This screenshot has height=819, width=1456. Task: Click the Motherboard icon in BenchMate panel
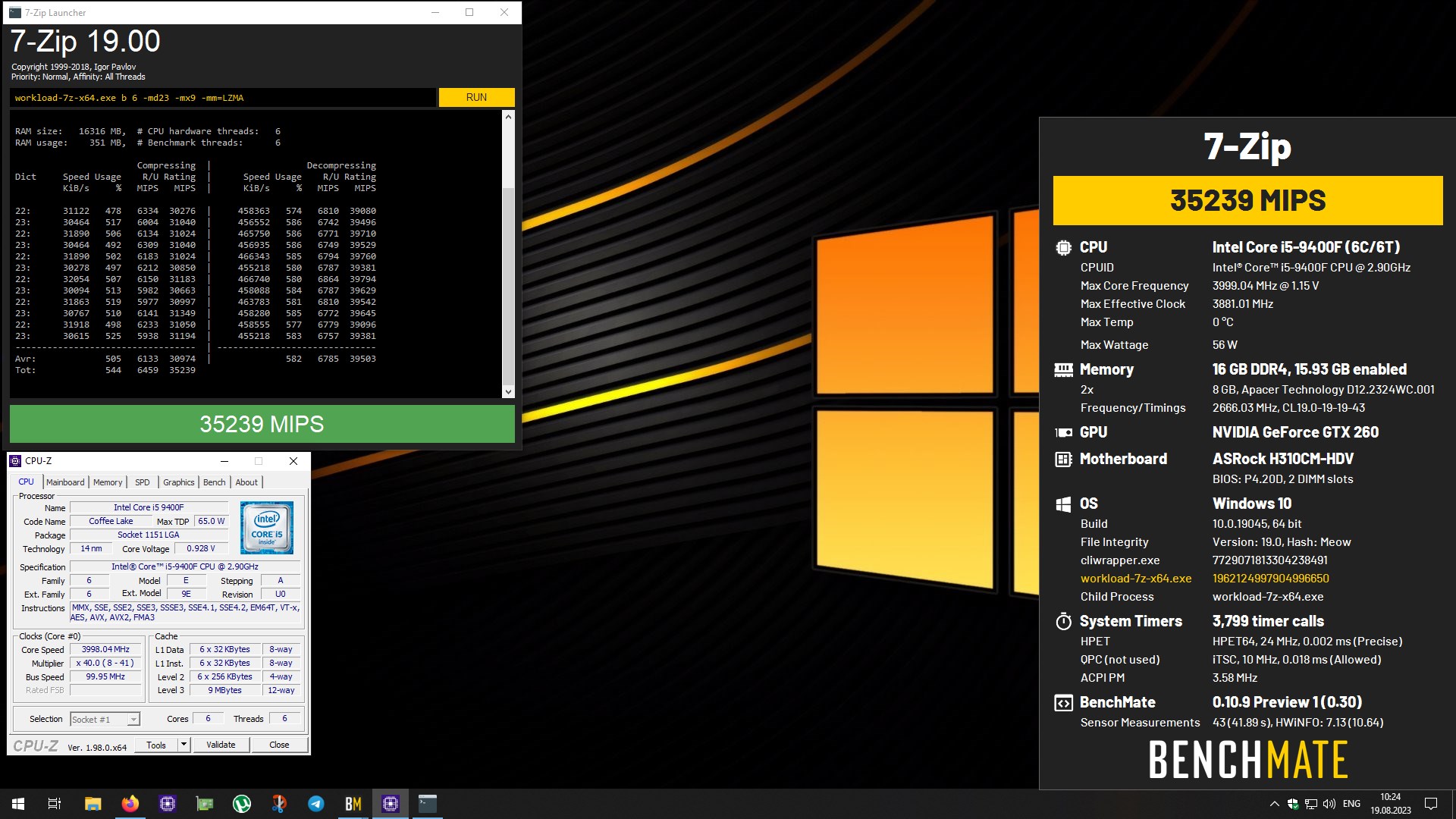(x=1063, y=459)
